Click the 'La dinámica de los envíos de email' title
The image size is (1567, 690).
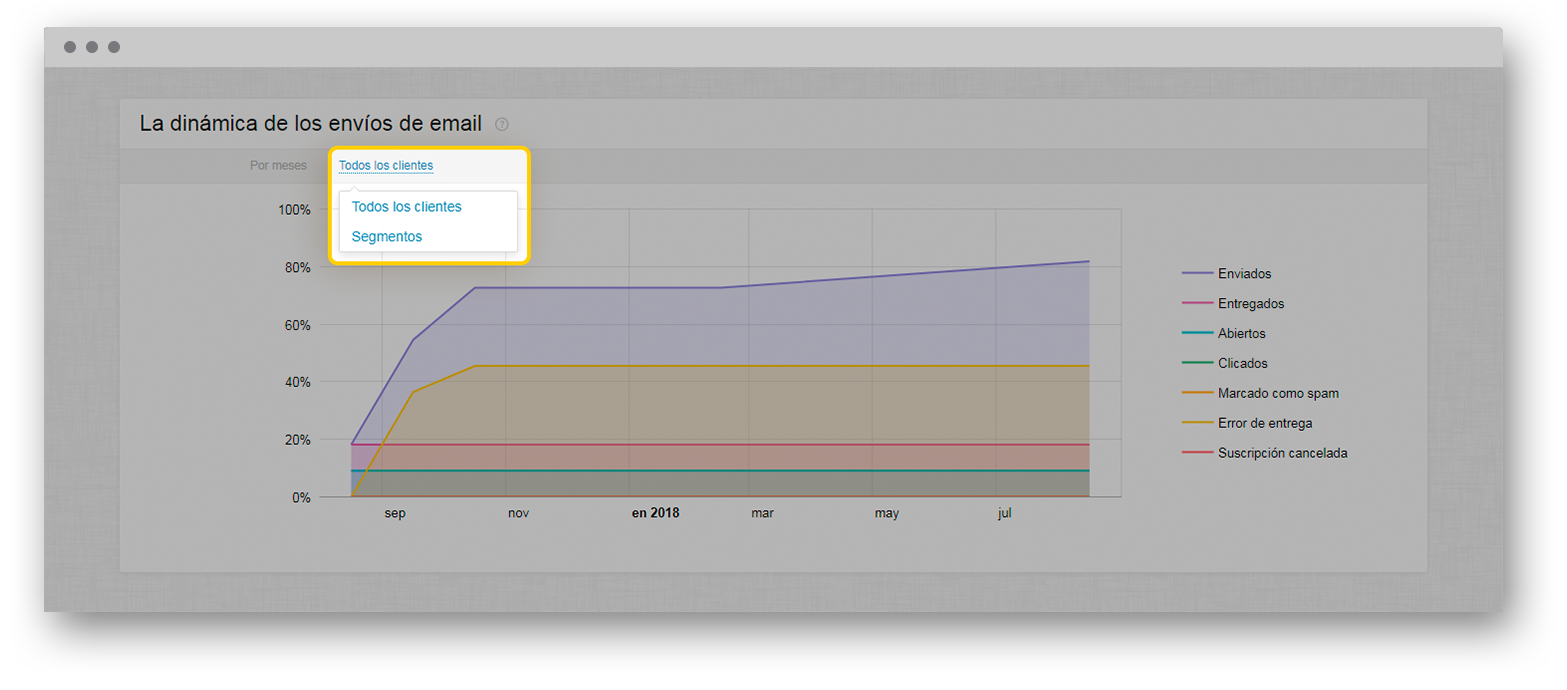click(x=311, y=124)
